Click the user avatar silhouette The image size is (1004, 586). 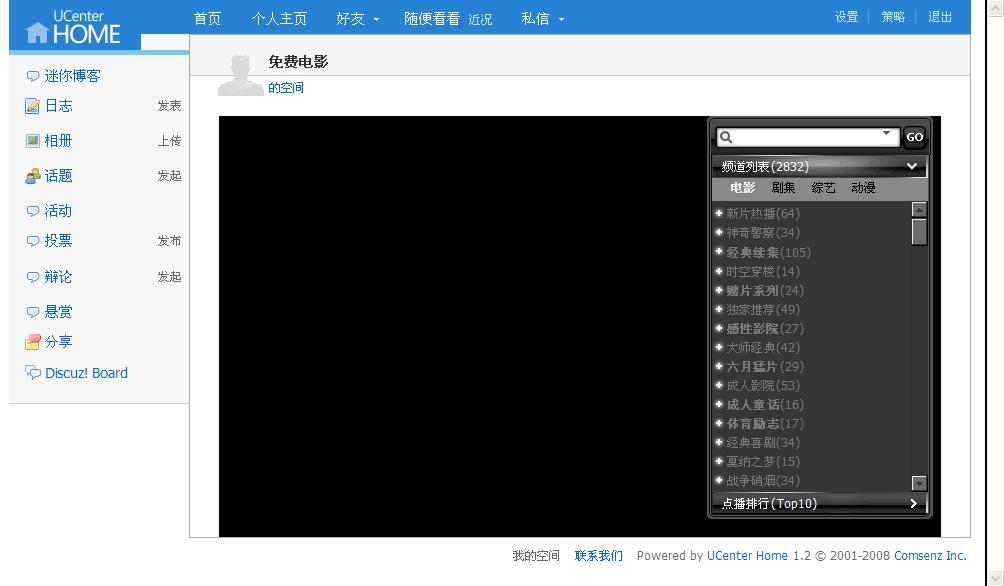tap(241, 75)
